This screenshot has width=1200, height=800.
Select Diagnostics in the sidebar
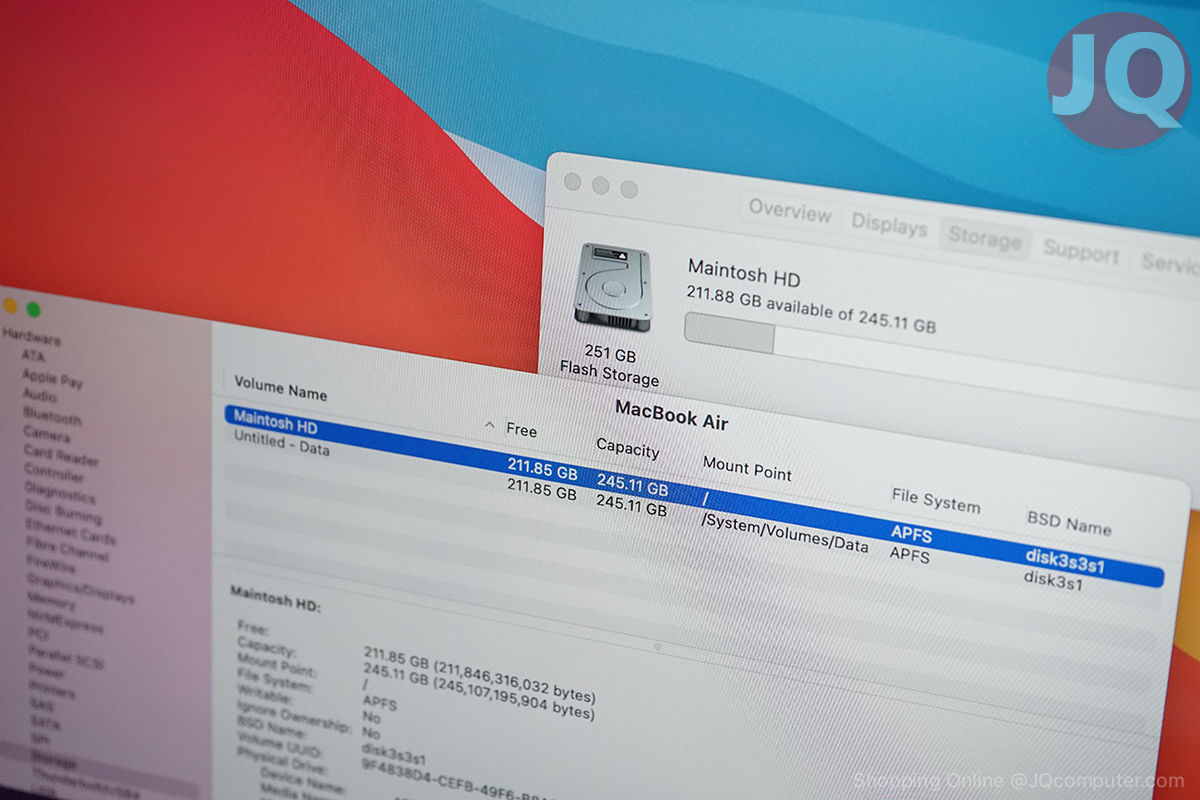(x=60, y=492)
